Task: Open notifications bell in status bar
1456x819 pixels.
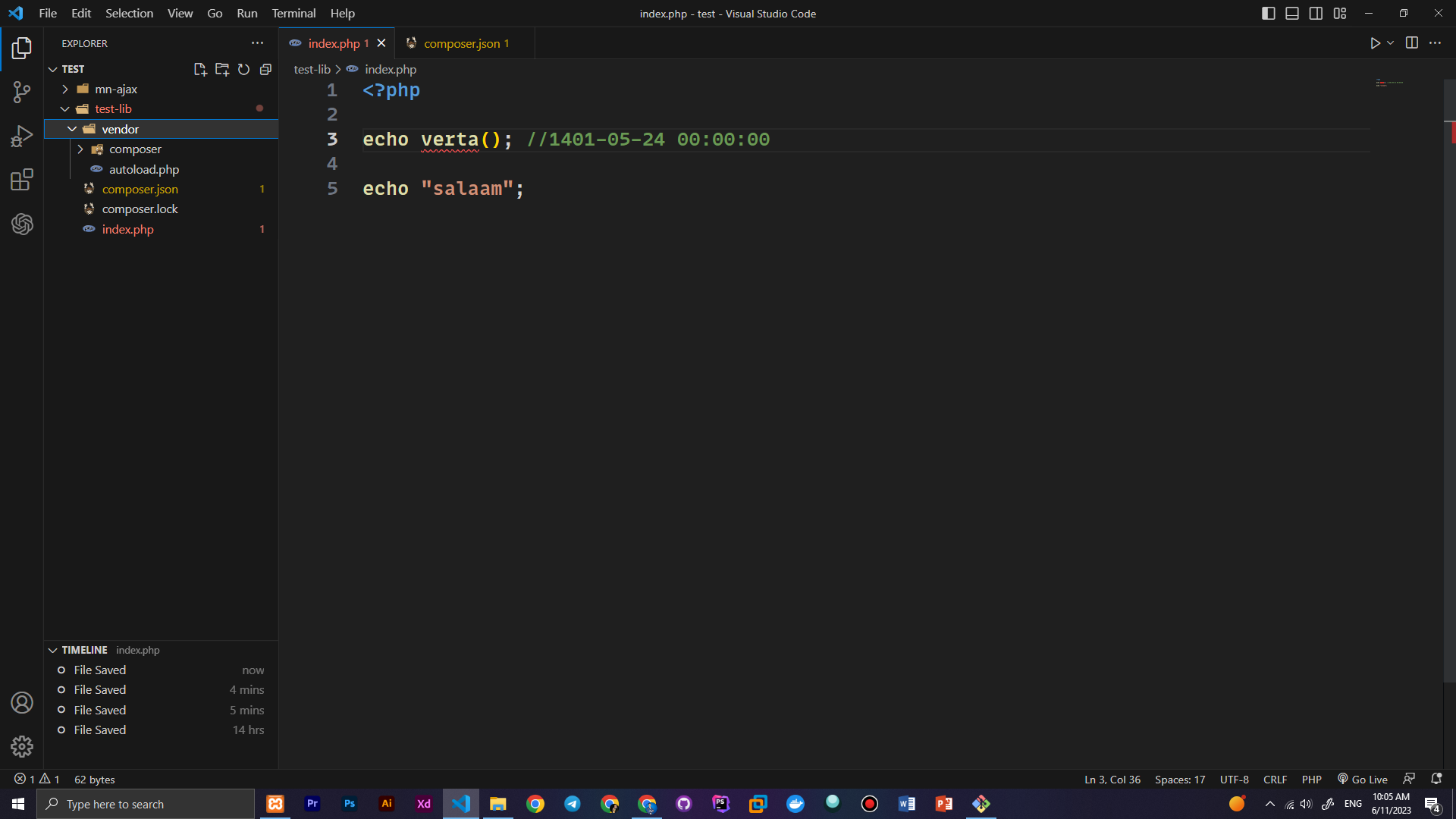Action: click(1436, 779)
